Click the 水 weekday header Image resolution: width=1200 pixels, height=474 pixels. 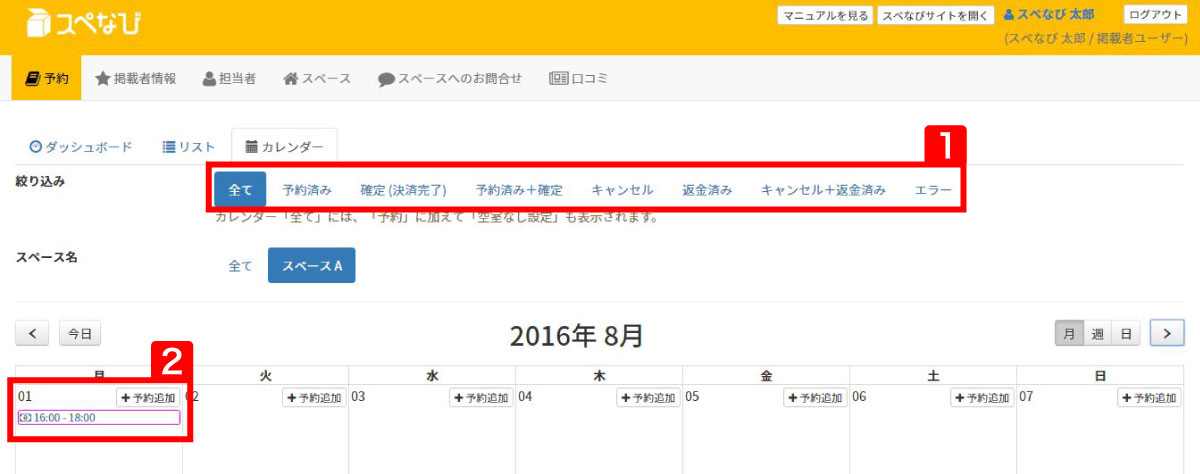[433, 376]
